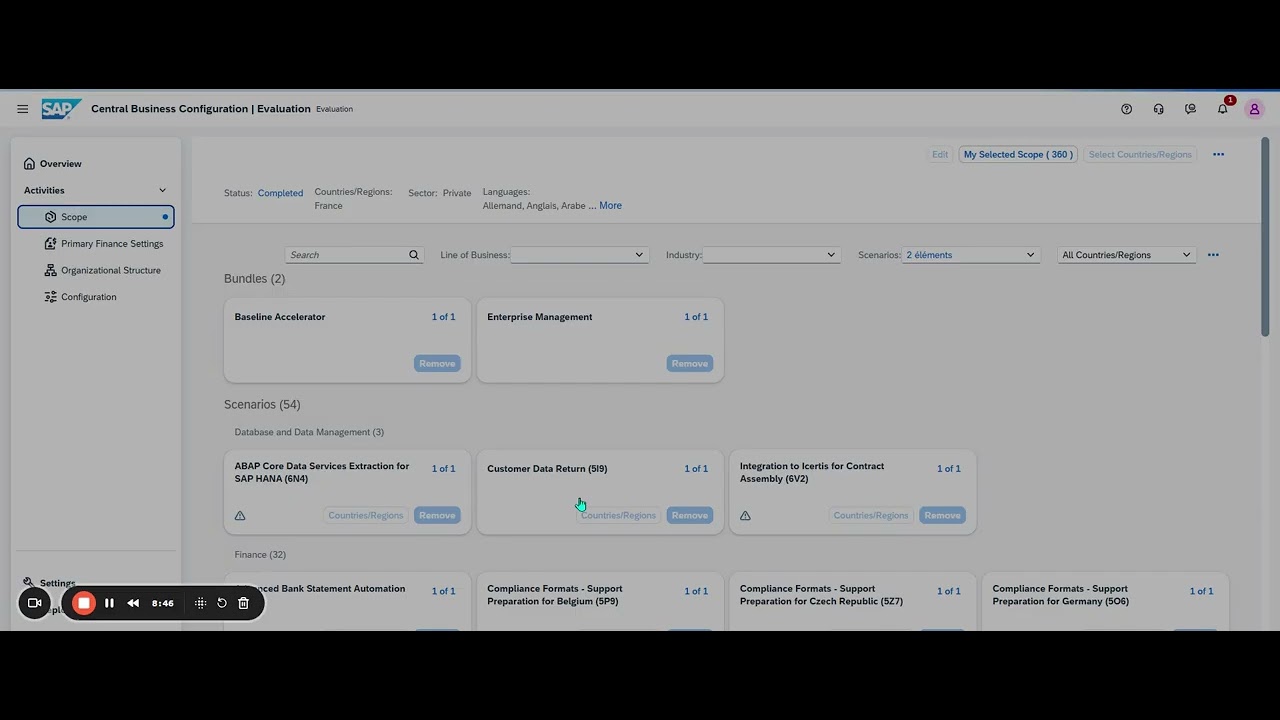
Task: Click the Bundles (2) heading
Action: tap(255, 279)
